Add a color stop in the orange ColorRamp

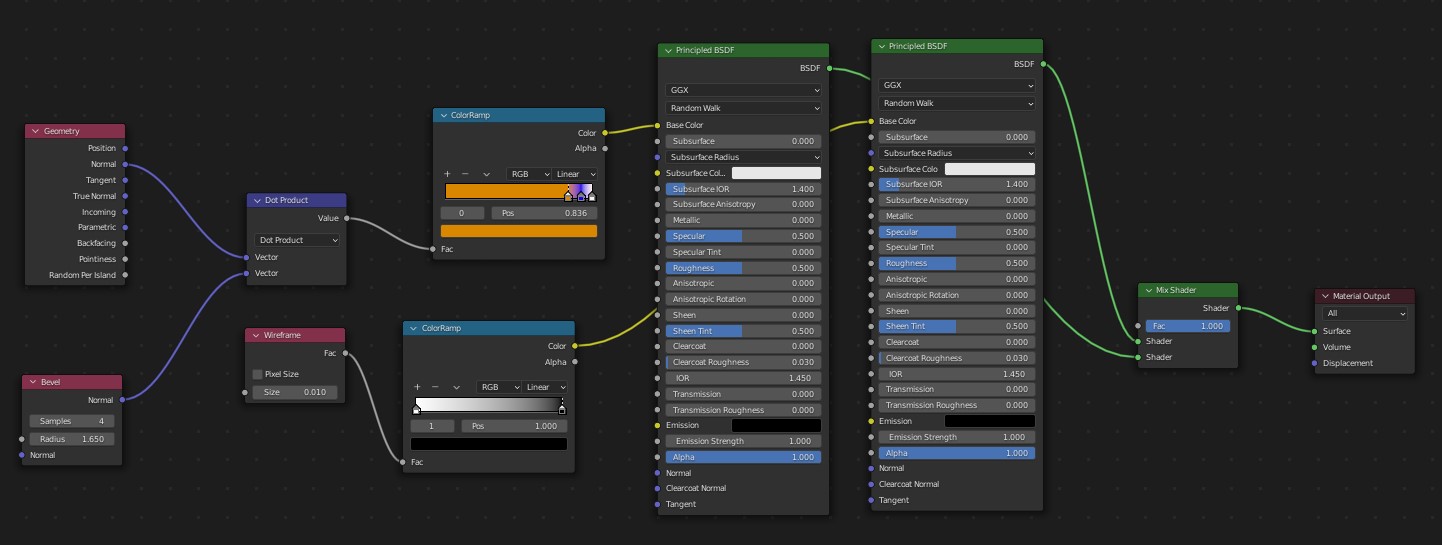[447, 174]
